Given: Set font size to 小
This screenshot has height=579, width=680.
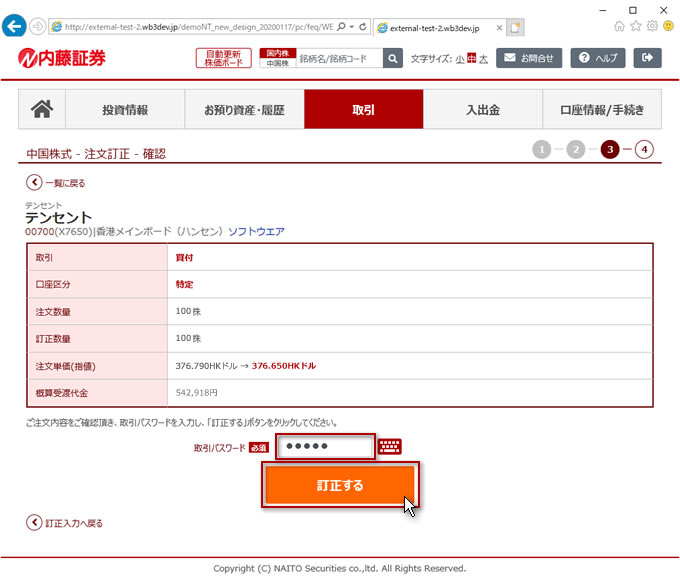Looking at the screenshot, I should point(460,59).
